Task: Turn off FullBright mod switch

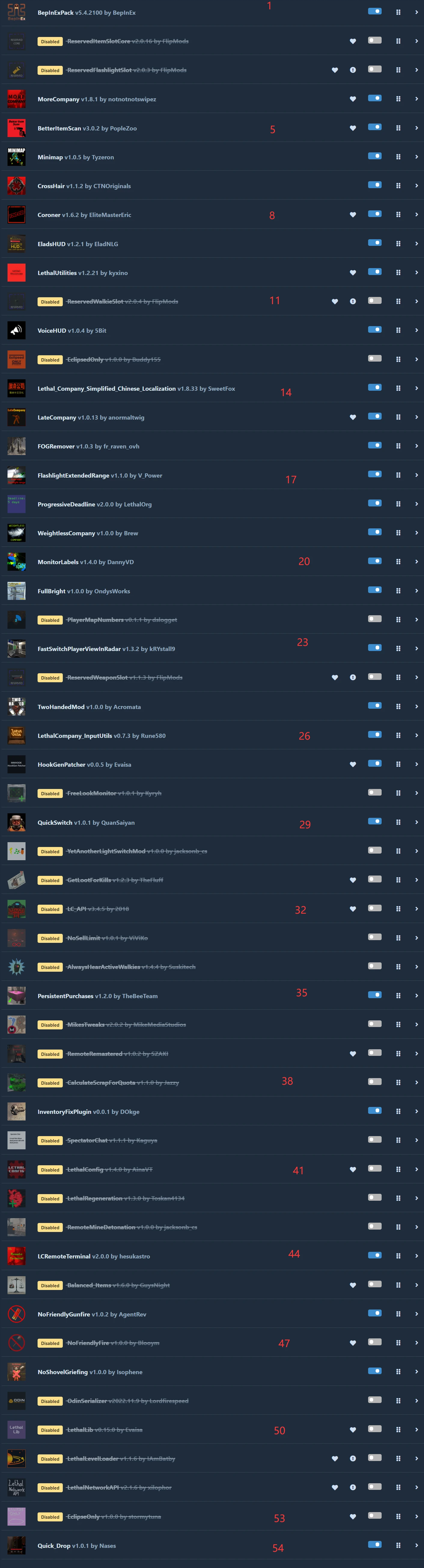Action: tap(375, 590)
